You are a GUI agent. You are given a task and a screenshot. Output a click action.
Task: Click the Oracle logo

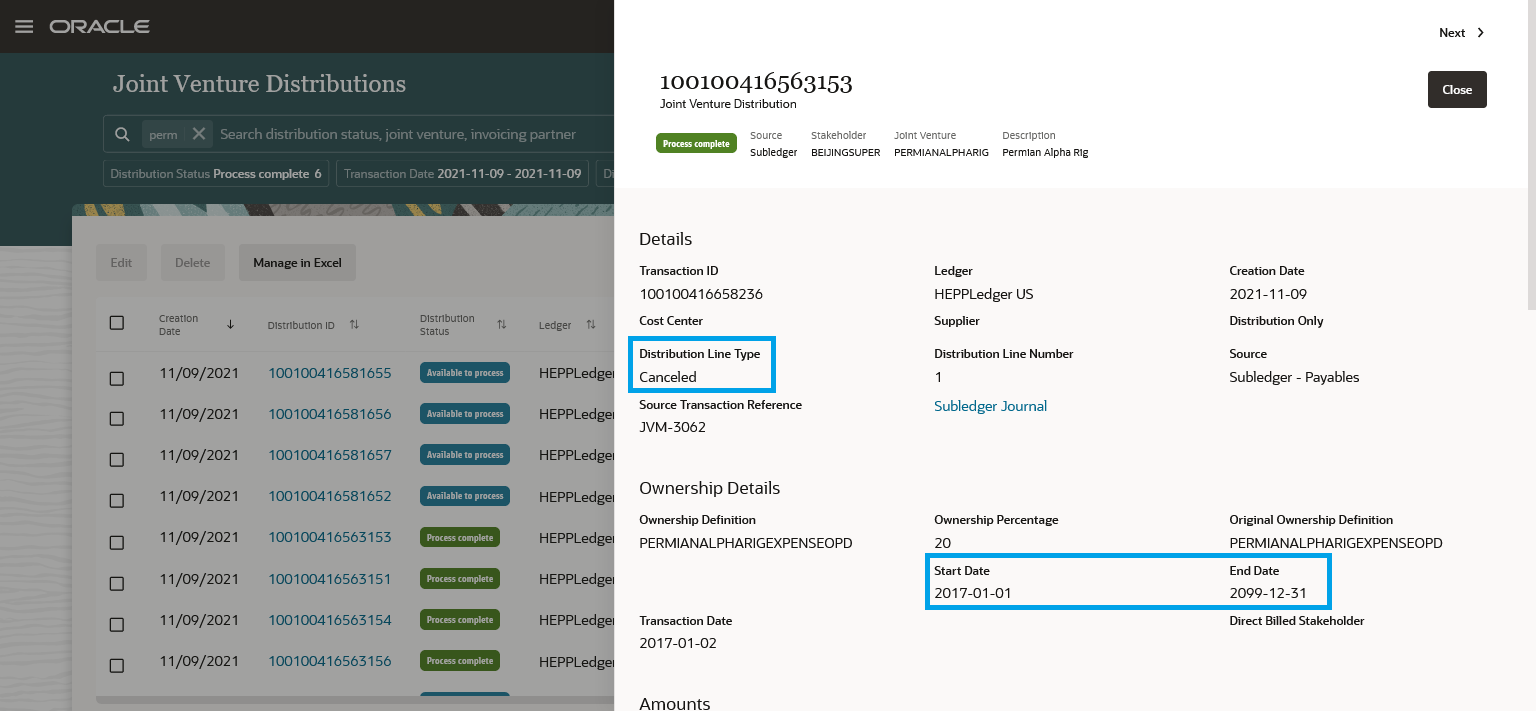coord(100,26)
